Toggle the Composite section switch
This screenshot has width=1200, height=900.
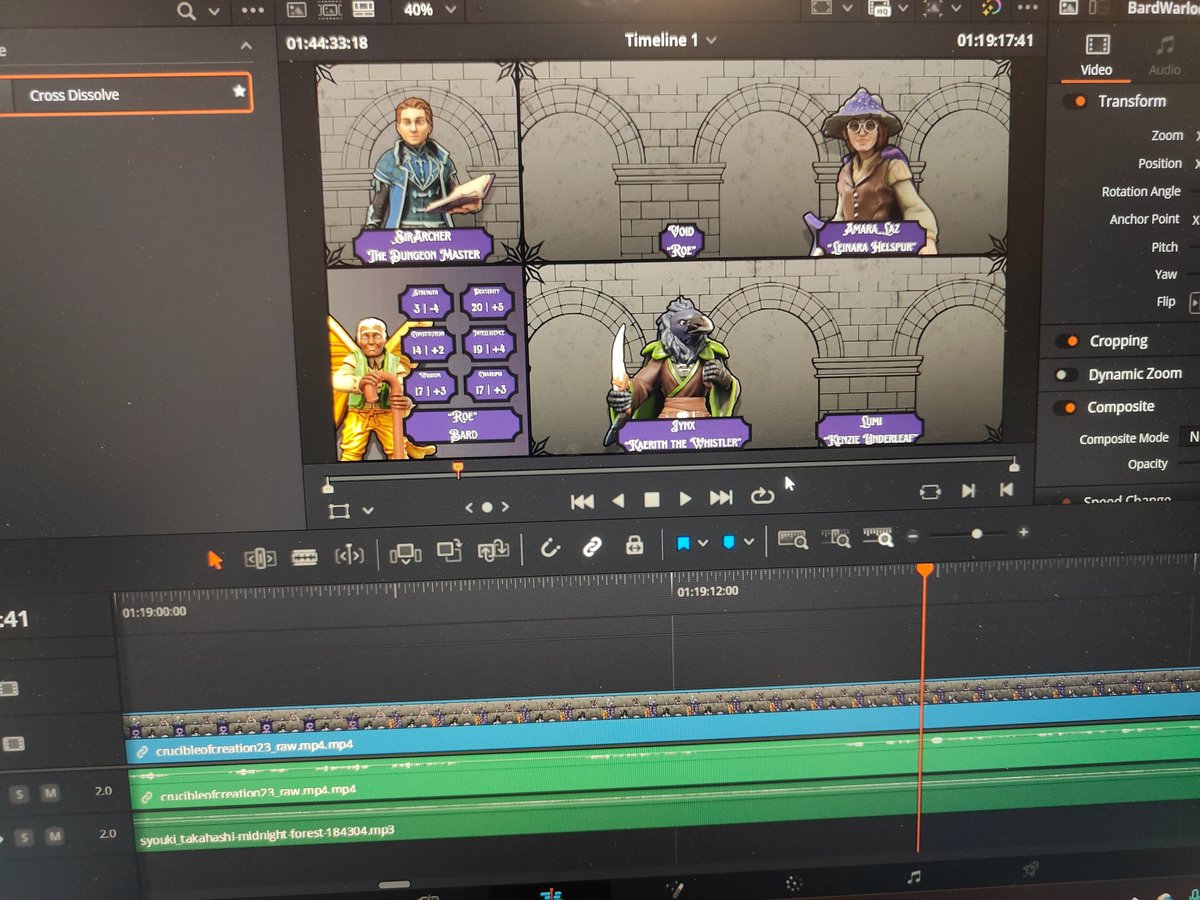(x=1065, y=407)
